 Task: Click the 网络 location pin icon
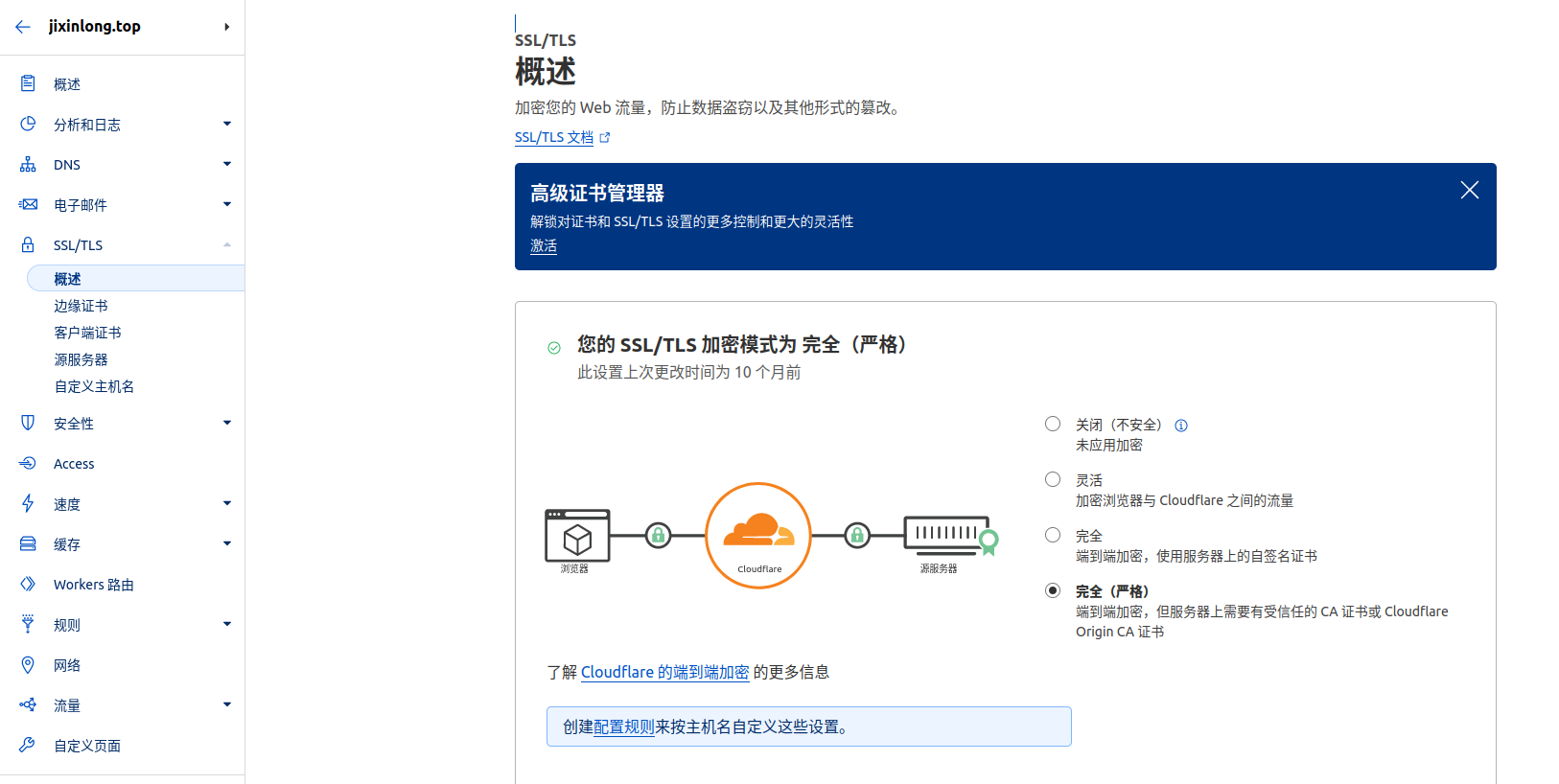coord(28,664)
